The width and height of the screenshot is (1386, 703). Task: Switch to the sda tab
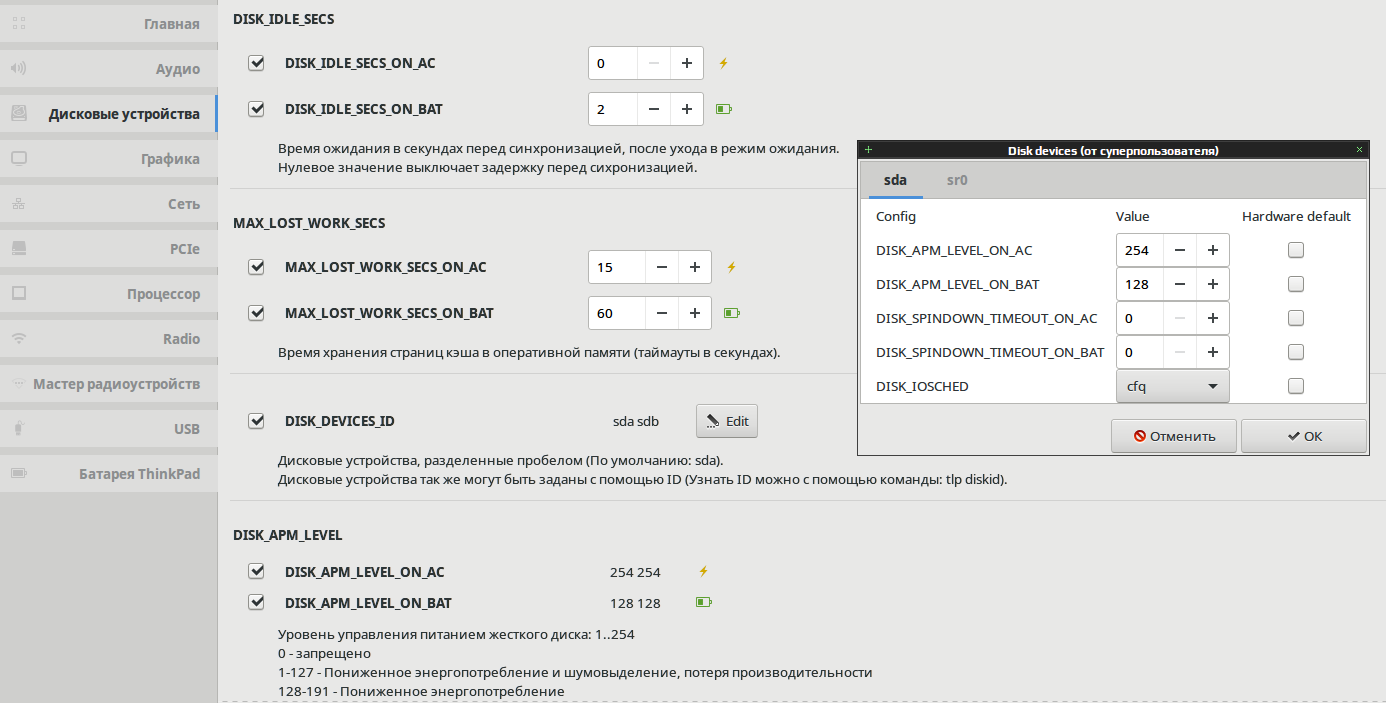(x=895, y=180)
